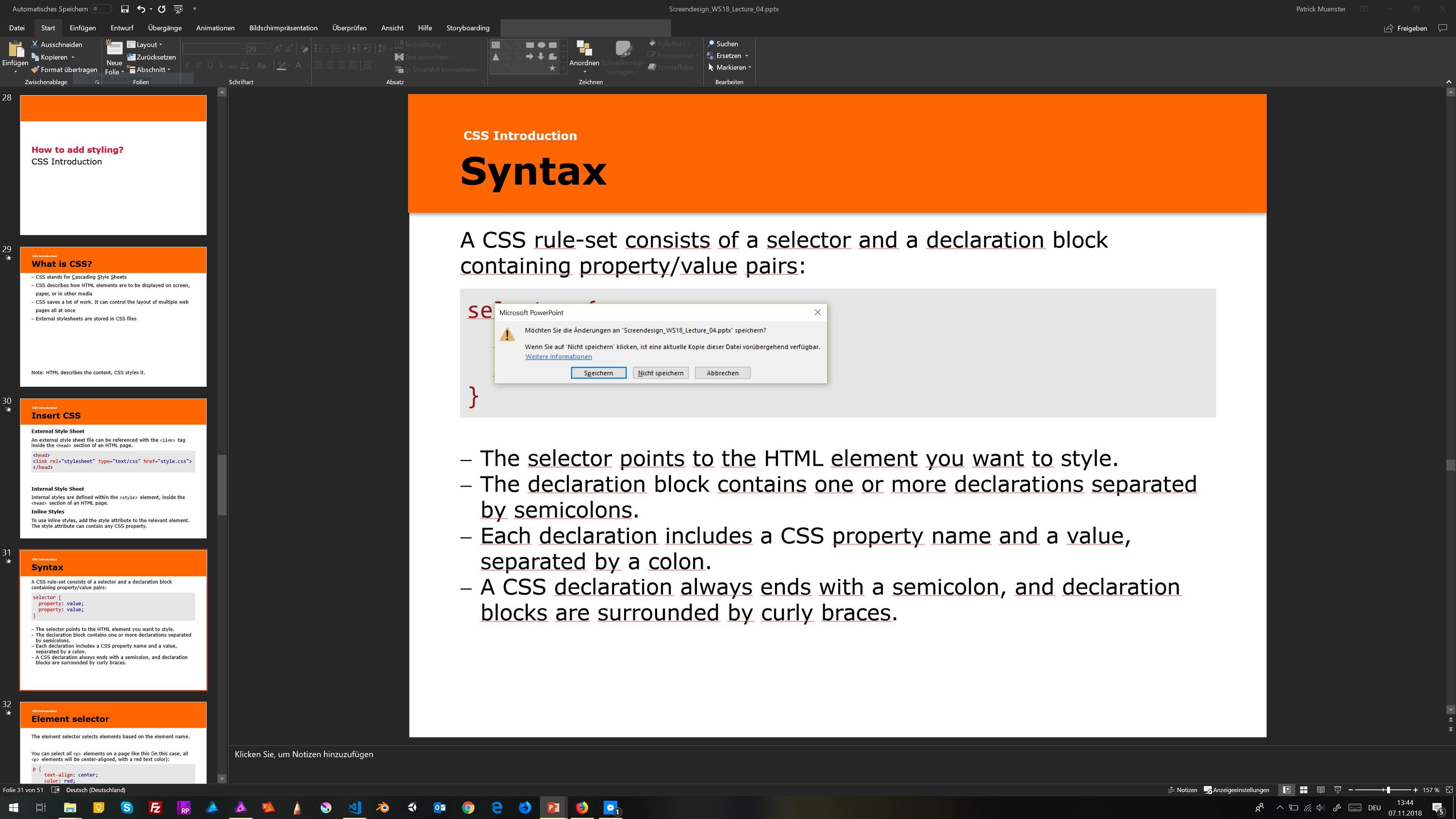This screenshot has width=1456, height=819.
Task: Click the zoom slider handle
Action: (1388, 789)
